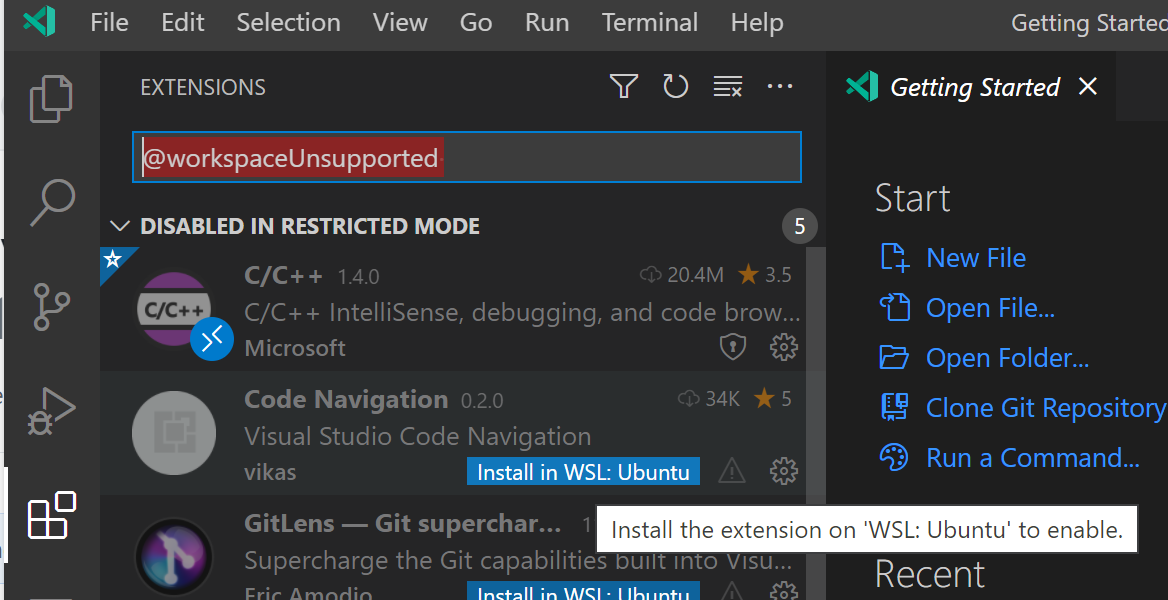1168x600 pixels.
Task: Click the Microsoft publisher name
Action: tap(295, 348)
